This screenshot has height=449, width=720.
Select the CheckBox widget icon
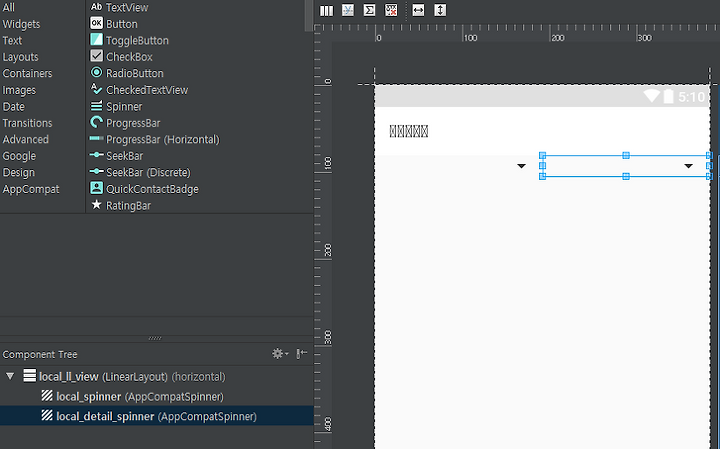pyautogui.click(x=96, y=56)
